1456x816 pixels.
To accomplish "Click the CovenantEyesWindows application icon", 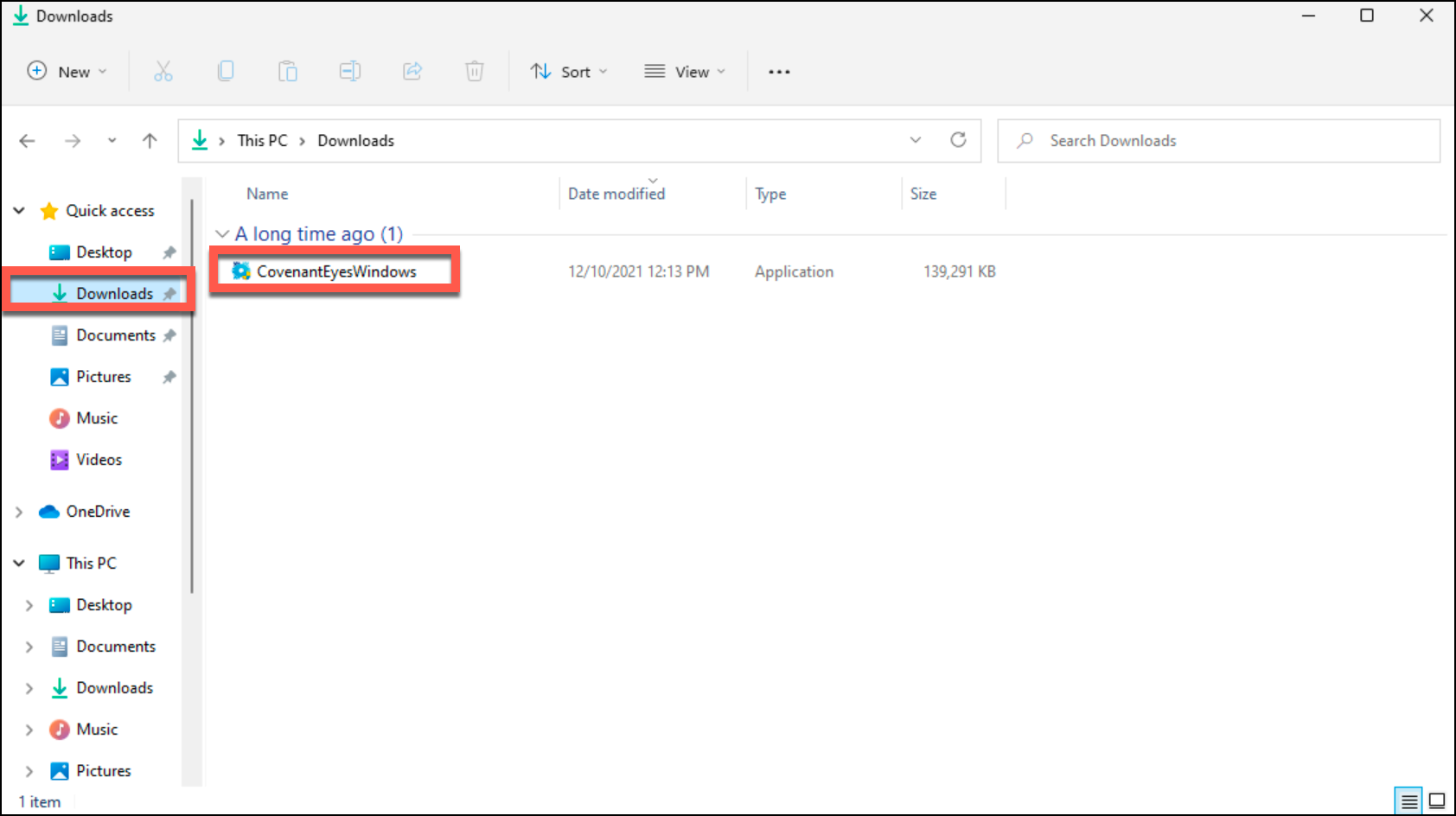I will pos(241,271).
